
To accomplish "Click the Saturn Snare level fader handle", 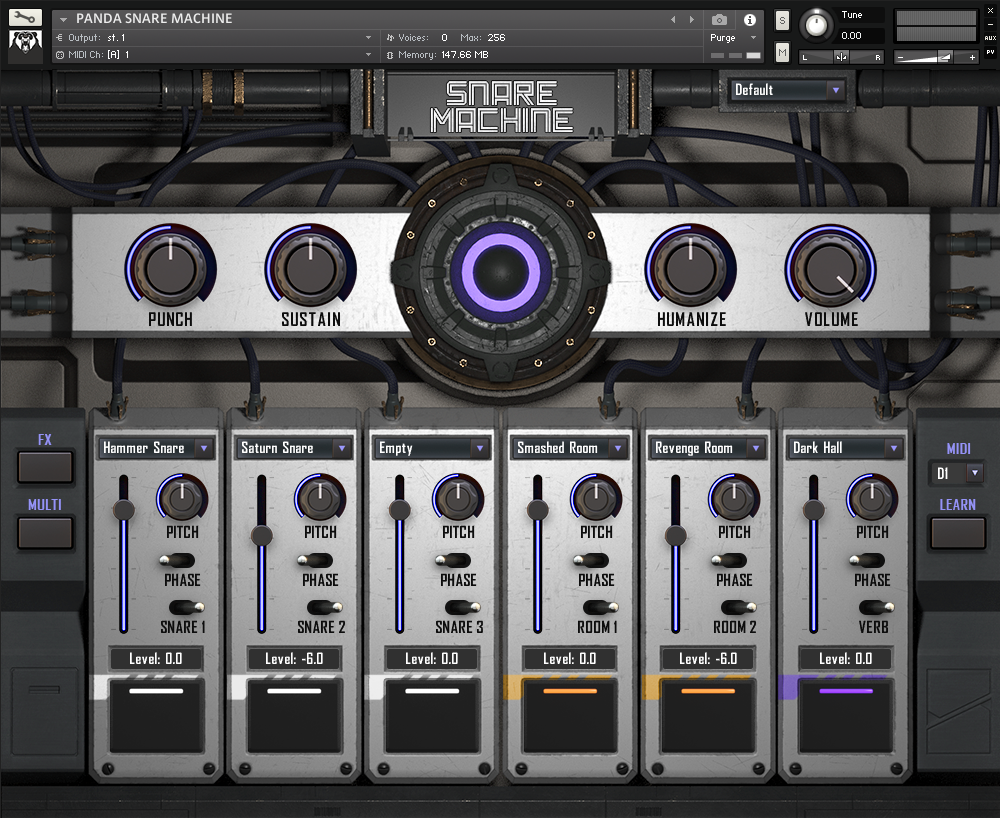I will click(261, 536).
